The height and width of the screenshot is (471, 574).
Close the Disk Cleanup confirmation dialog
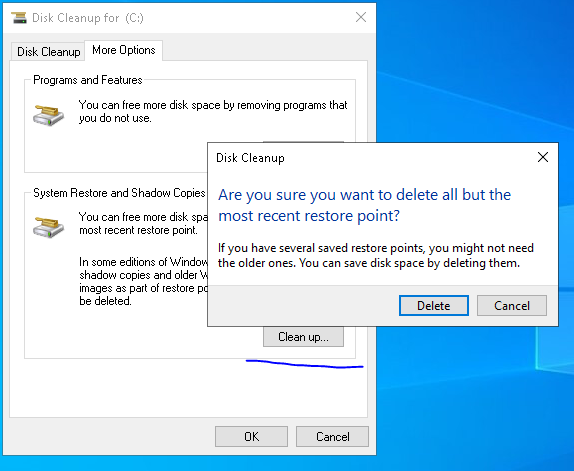tap(543, 157)
